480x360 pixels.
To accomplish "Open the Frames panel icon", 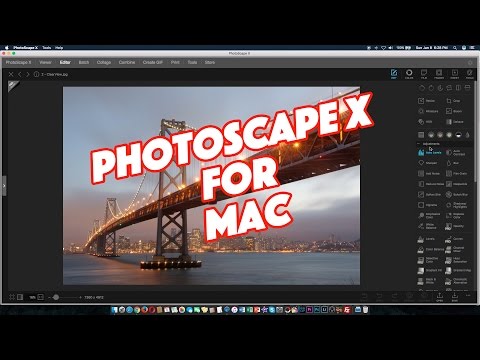I will pos(439,74).
